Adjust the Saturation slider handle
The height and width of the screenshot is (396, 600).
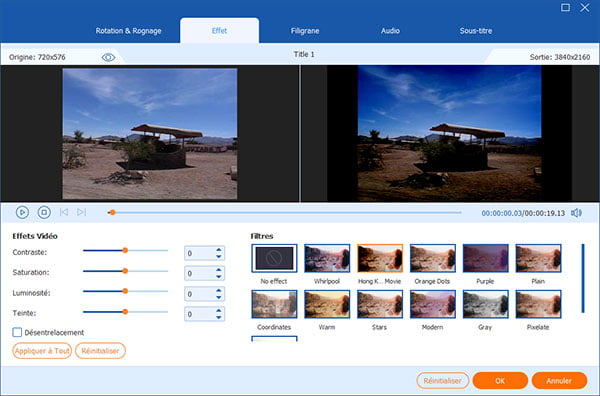(x=125, y=271)
